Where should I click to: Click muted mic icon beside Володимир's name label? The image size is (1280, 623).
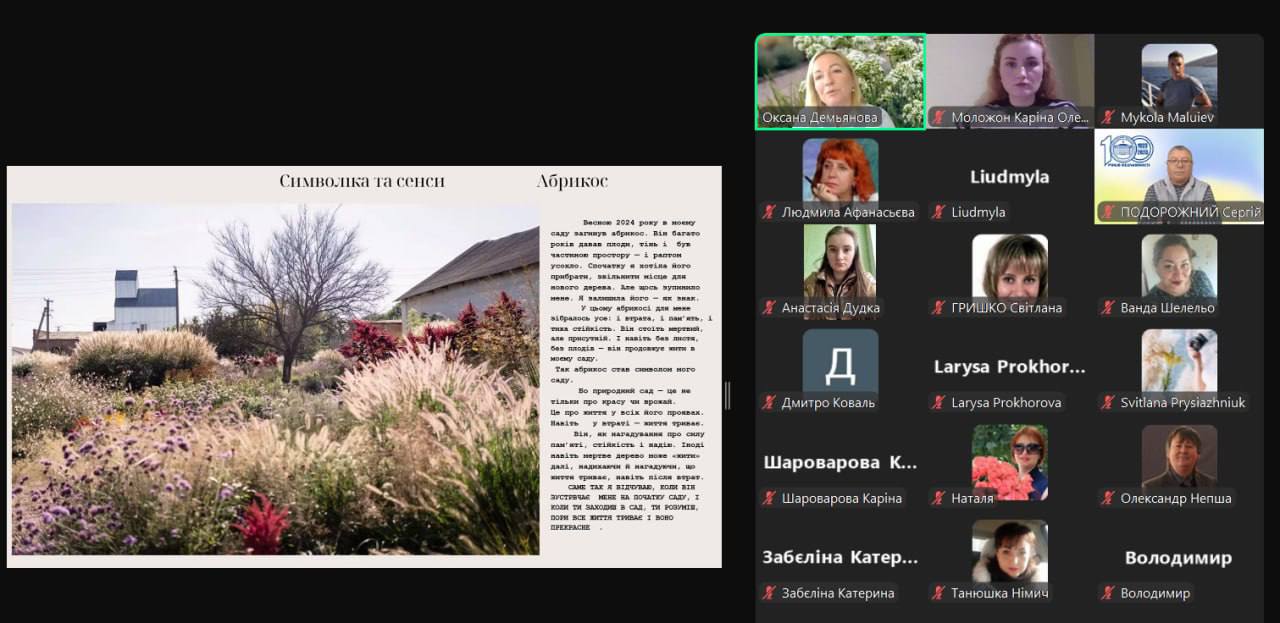(1108, 593)
